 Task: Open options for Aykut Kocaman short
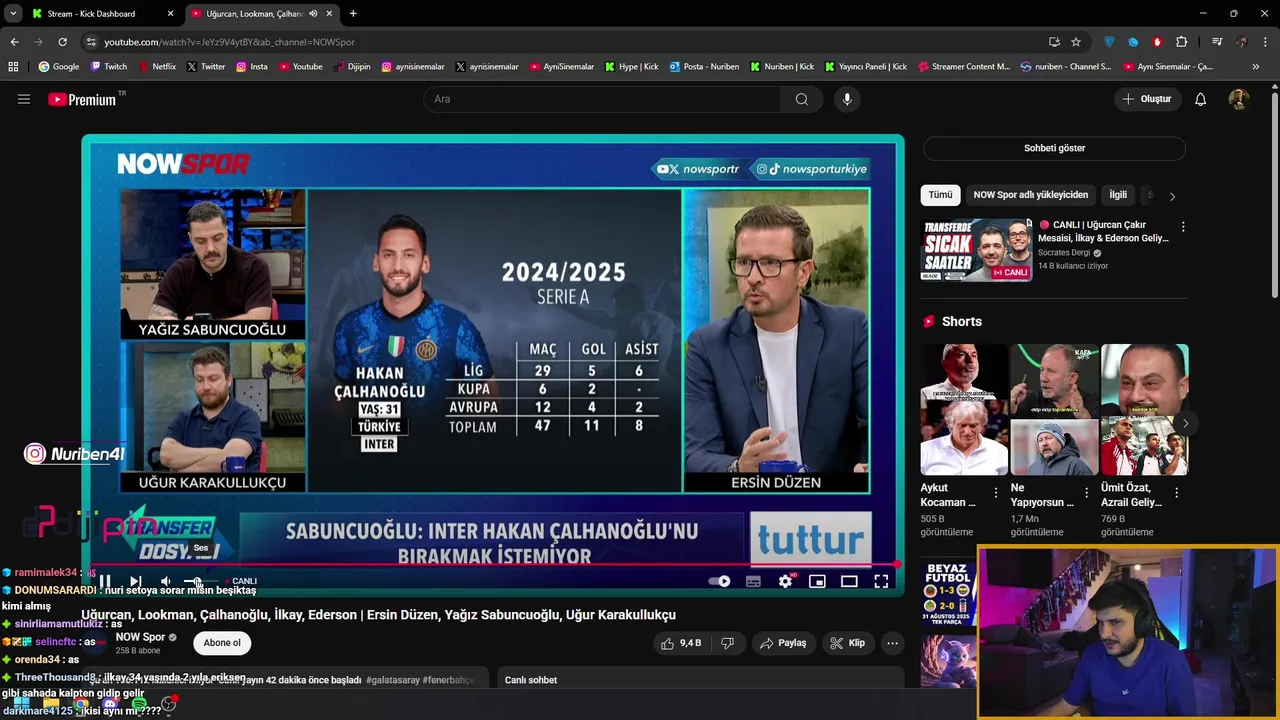pyautogui.click(x=996, y=493)
